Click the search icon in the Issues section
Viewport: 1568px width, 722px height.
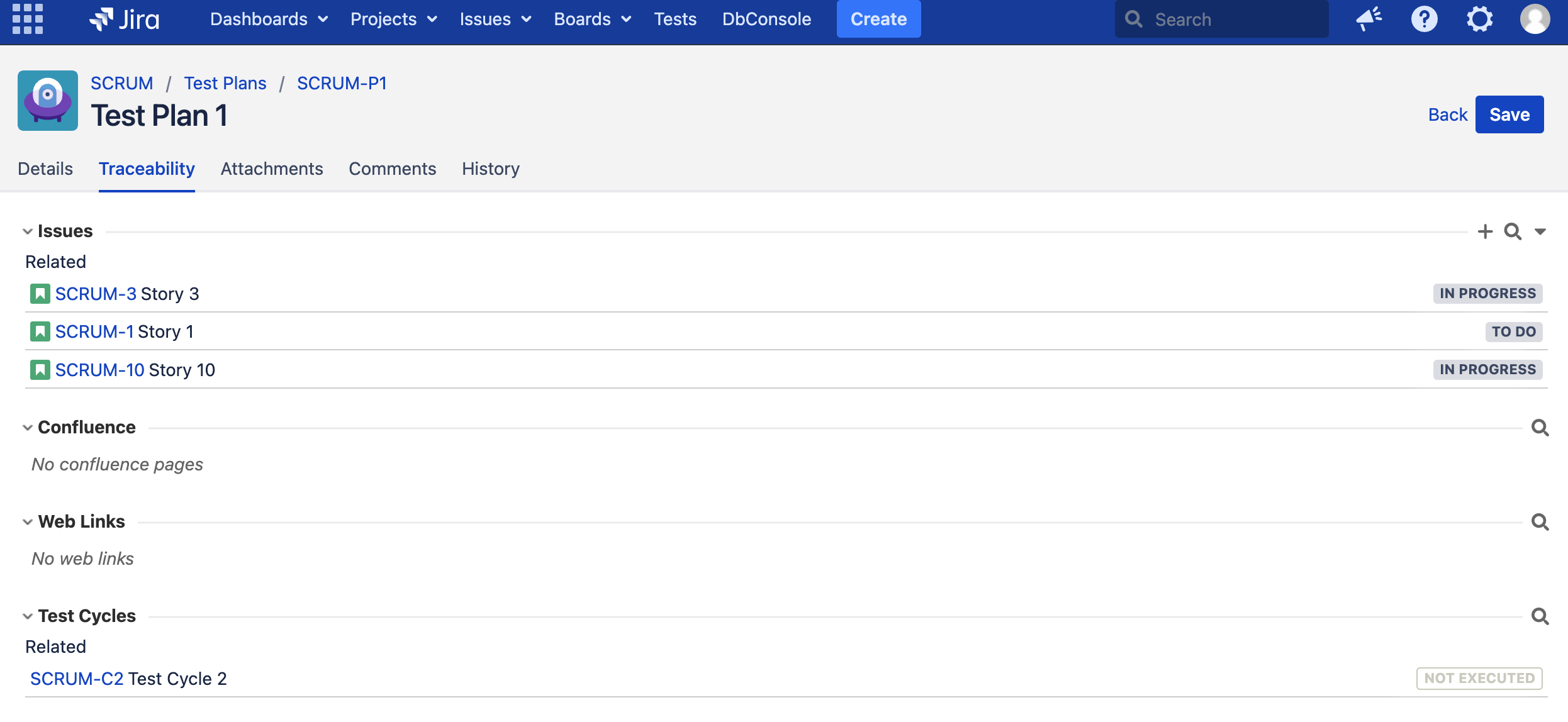coord(1513,231)
